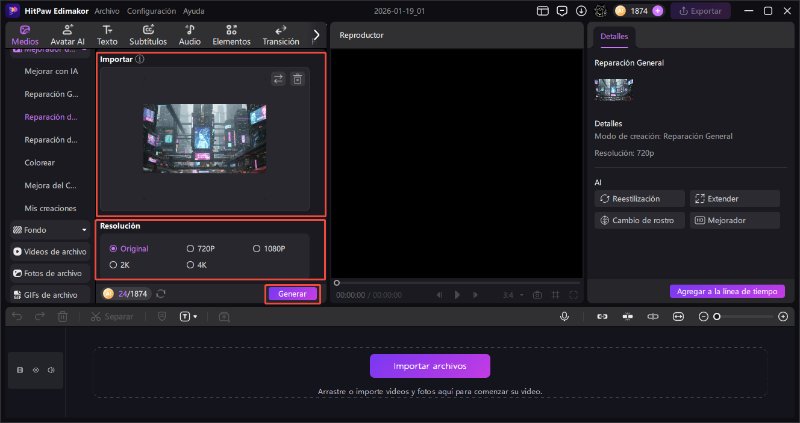The image size is (800, 423).
Task: Undo the last action in timeline toolbar
Action: point(17,317)
